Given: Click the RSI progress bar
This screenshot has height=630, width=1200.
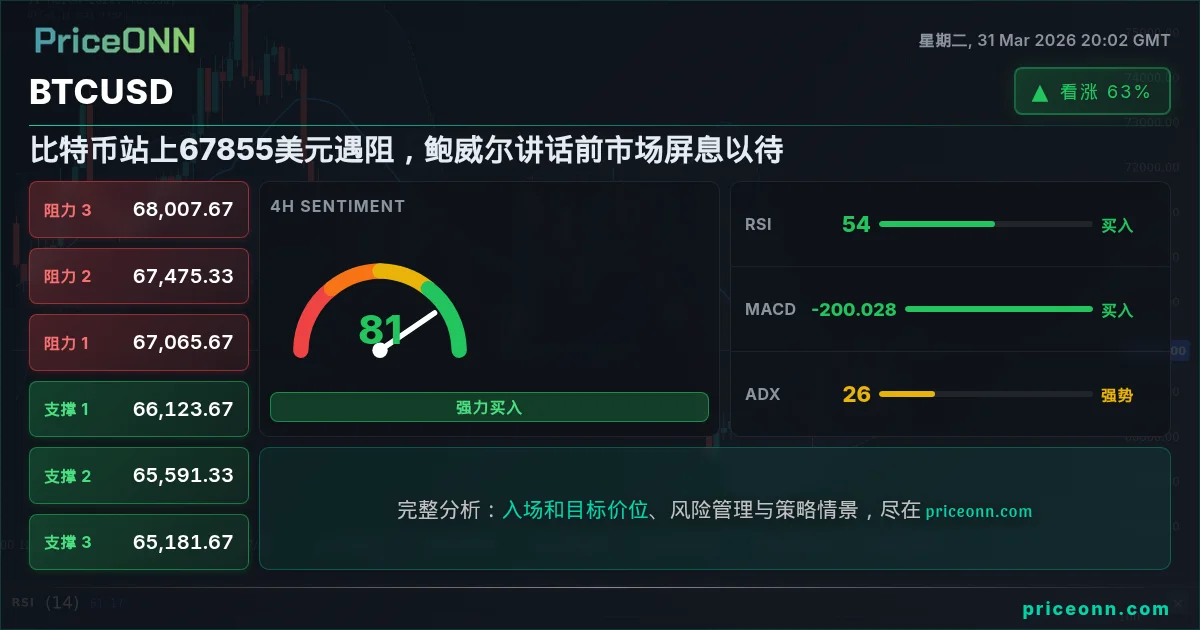Looking at the screenshot, I should click(985, 224).
